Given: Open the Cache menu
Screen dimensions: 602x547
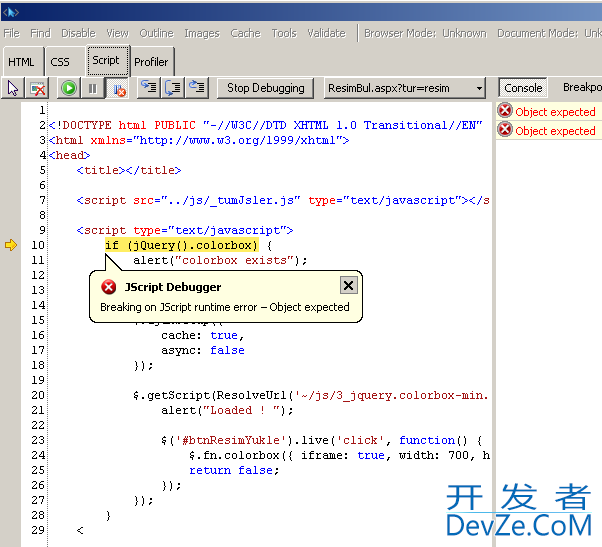Looking at the screenshot, I should [246, 33].
